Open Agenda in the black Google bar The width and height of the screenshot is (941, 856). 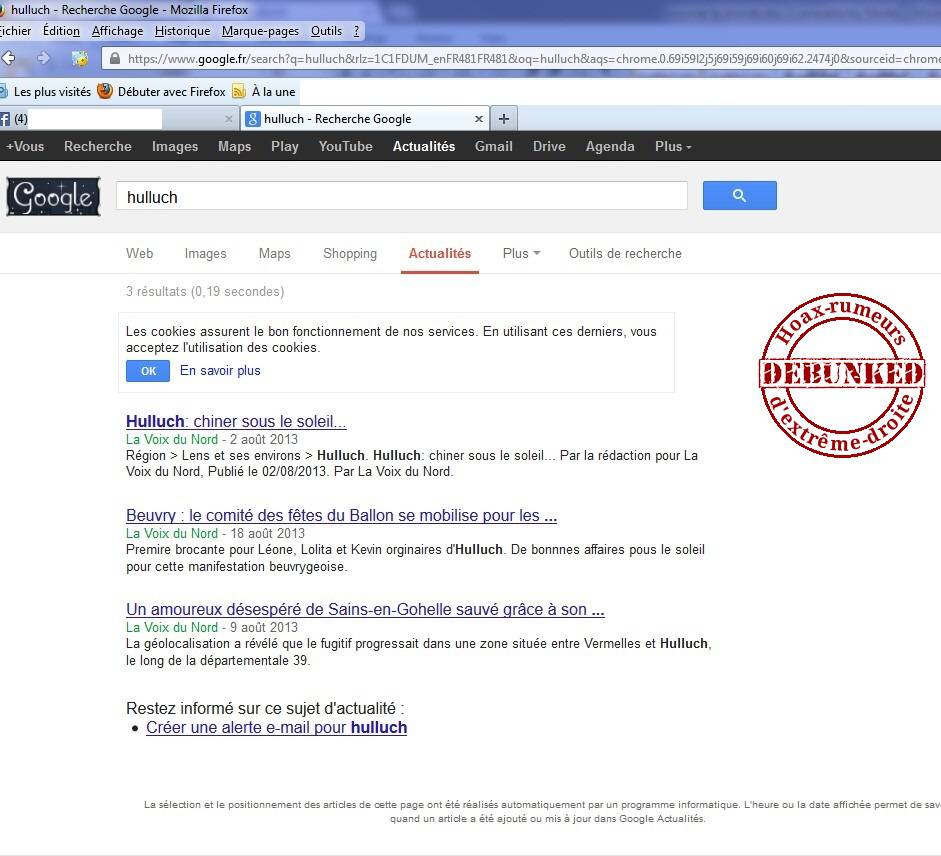(x=610, y=146)
